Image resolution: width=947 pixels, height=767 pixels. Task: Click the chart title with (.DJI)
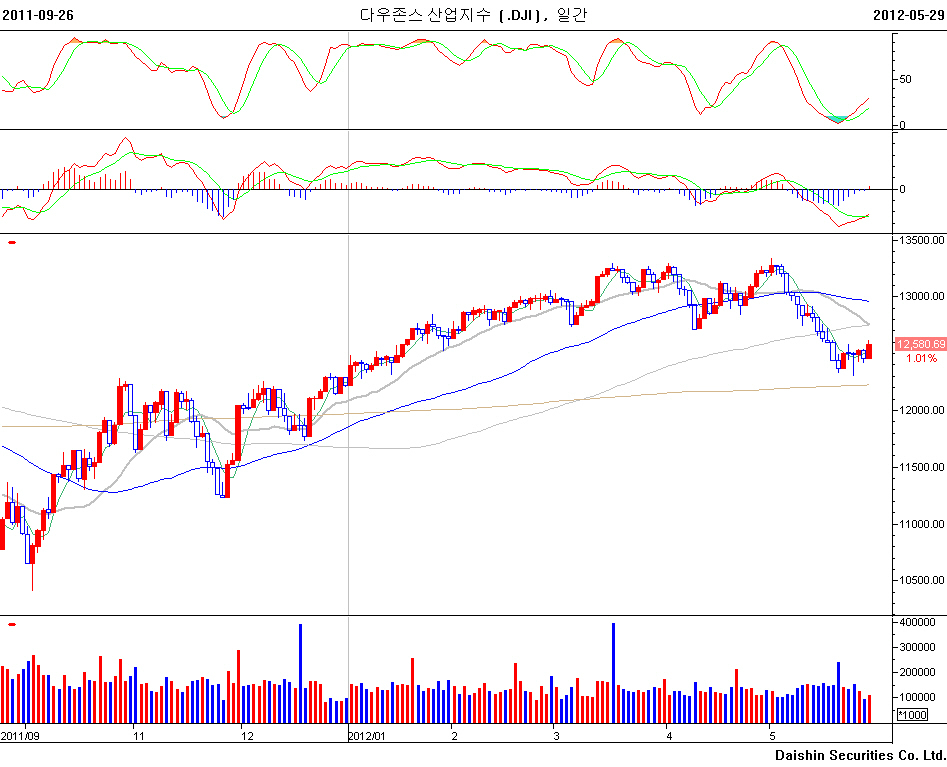(x=473, y=15)
